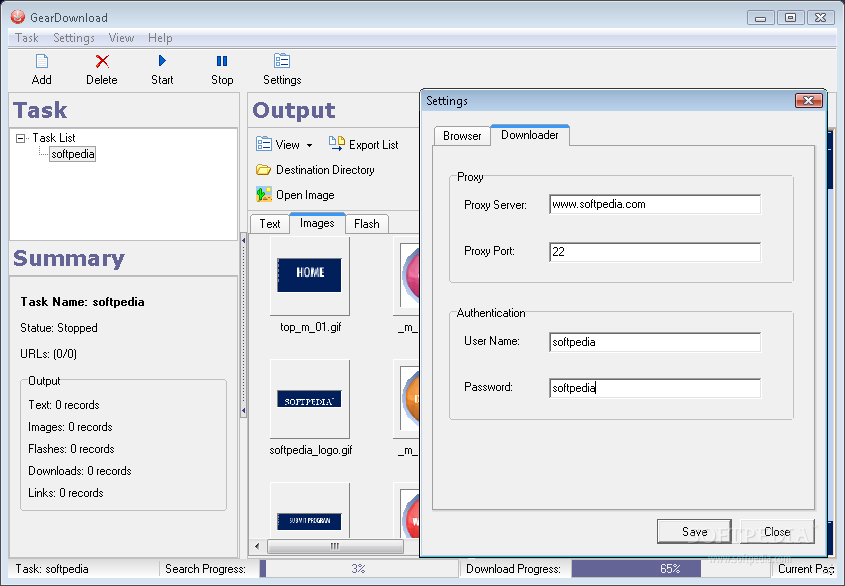Click the horizontal scrollbar thumb in Output
This screenshot has width=845, height=586.
(335, 546)
